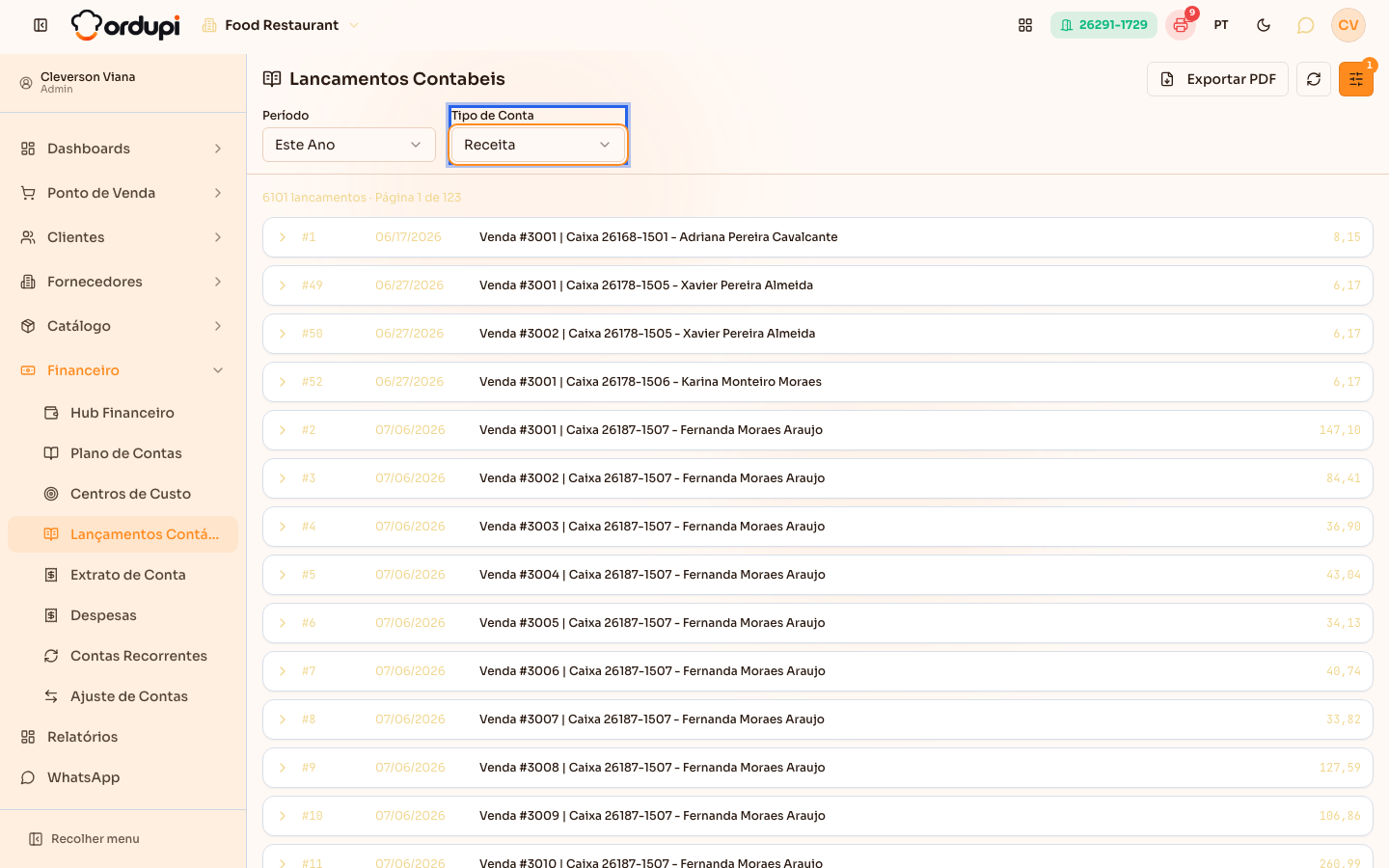Expand entry #49 row chevron

pos(283,285)
